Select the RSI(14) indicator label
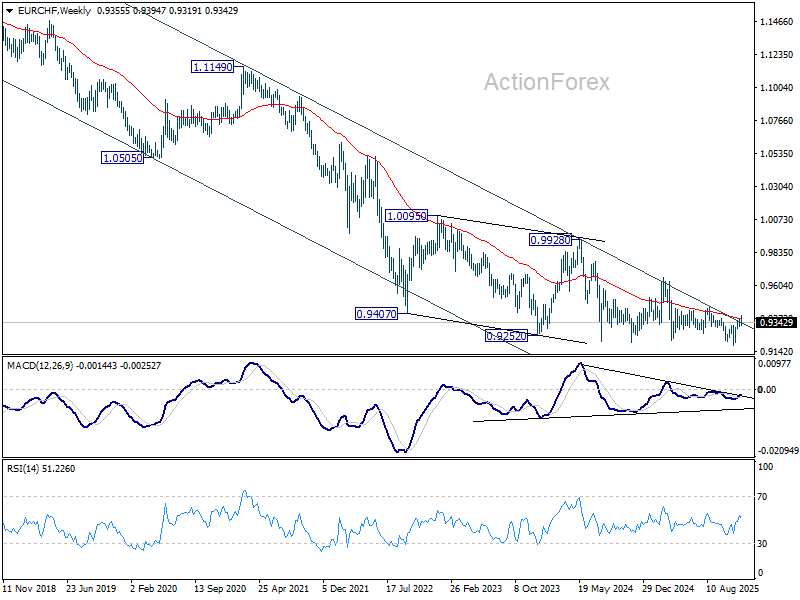 pyautogui.click(x=23, y=469)
